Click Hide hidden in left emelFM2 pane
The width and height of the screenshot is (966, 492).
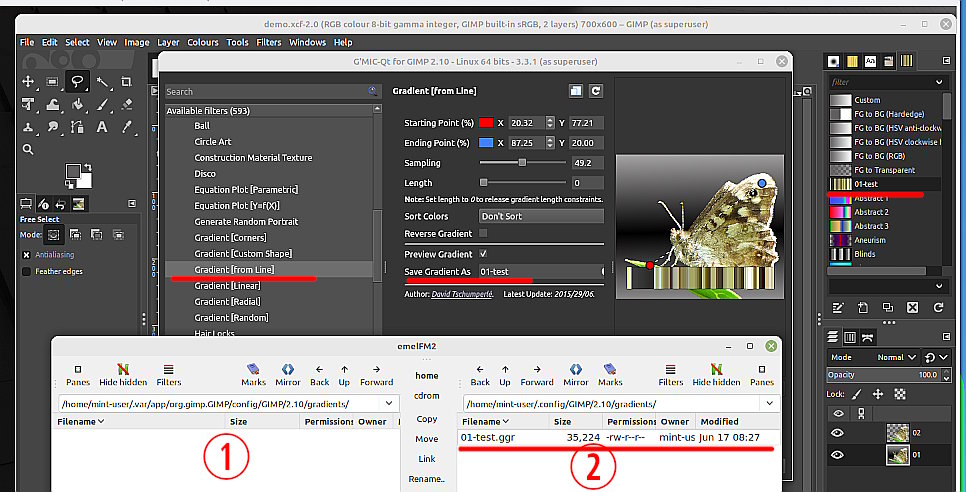pos(123,374)
